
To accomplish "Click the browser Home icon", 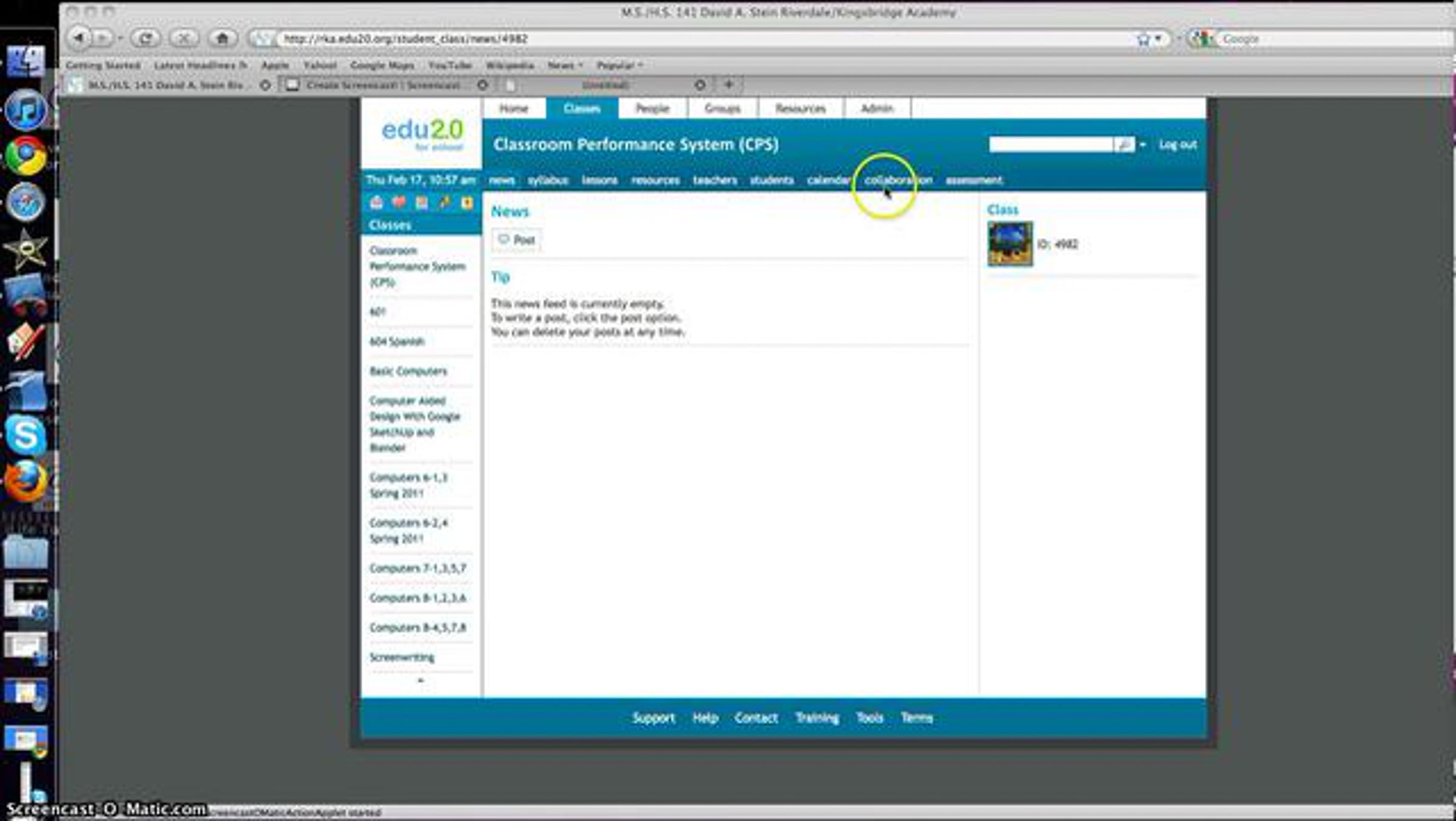I will click(x=222, y=38).
